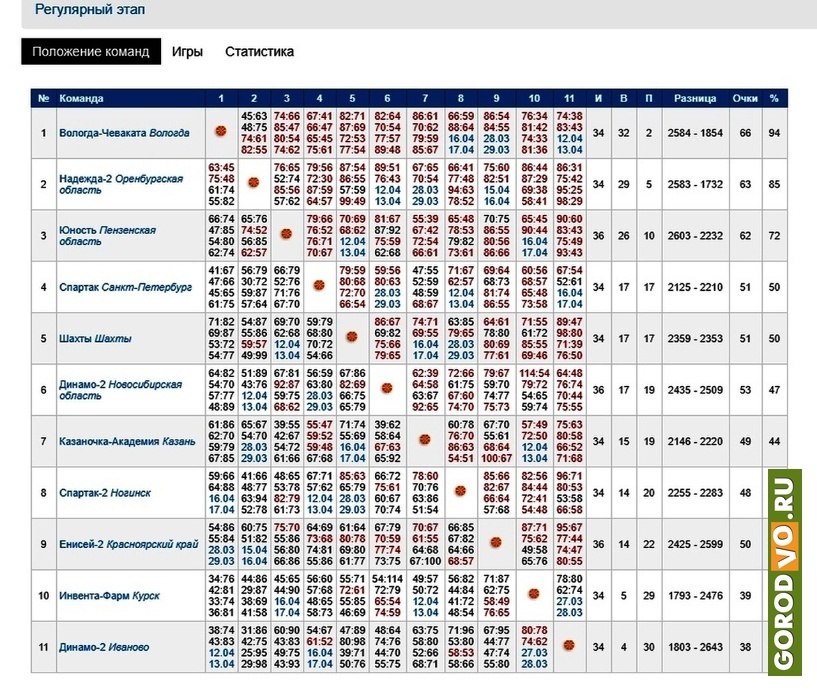Click basketball icon in Надежда-2 row
817x689 pixels.
(254, 182)
